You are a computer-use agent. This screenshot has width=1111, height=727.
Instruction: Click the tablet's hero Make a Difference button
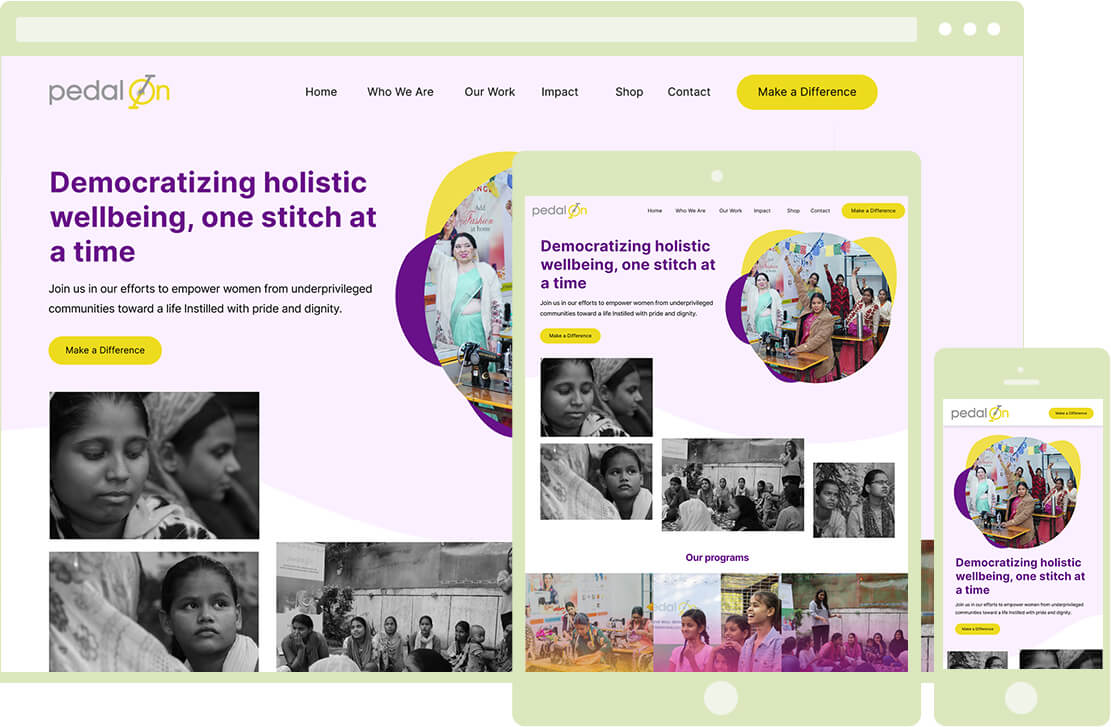click(x=570, y=336)
